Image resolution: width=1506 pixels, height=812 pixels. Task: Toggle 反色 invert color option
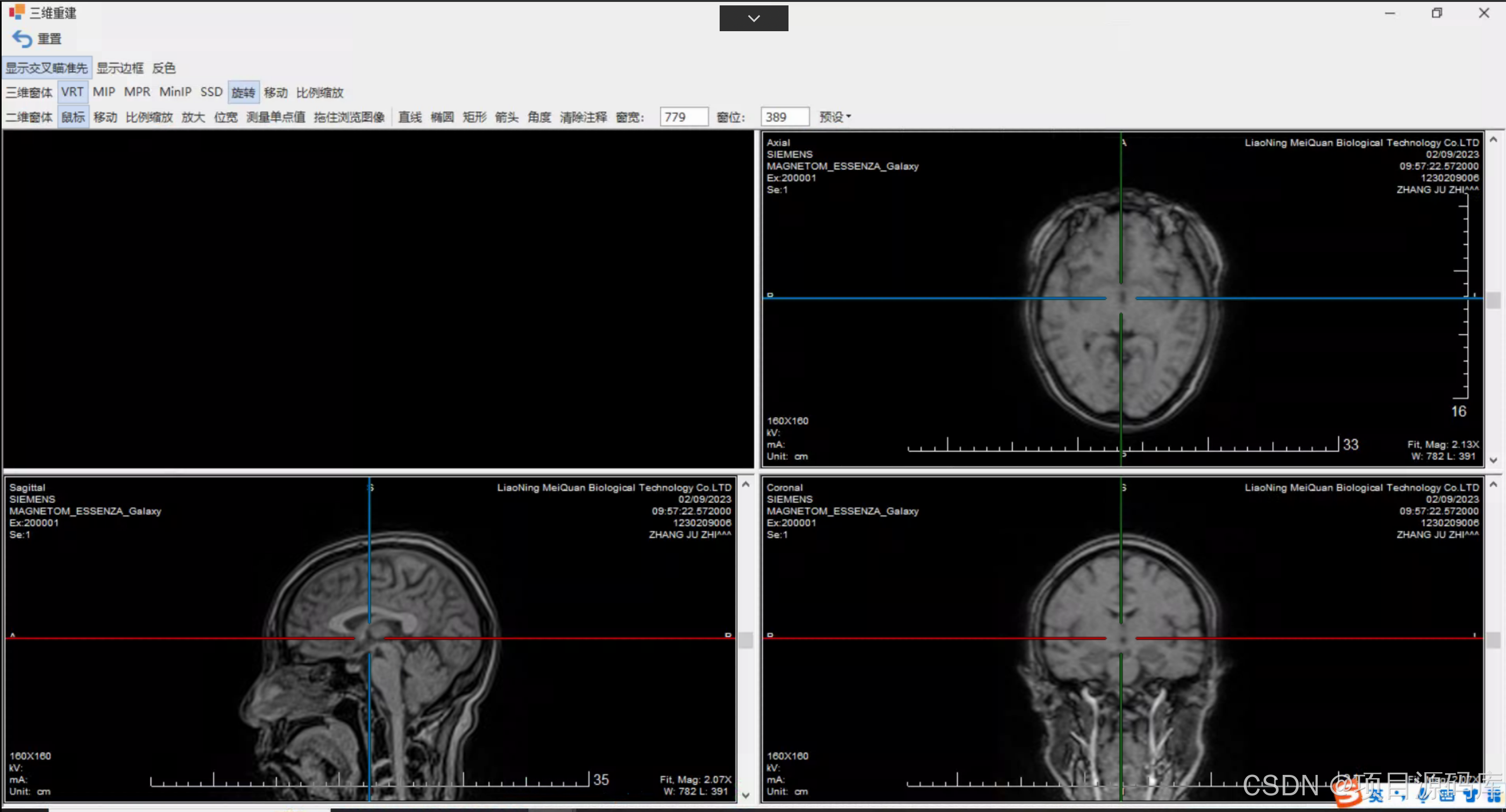[163, 68]
